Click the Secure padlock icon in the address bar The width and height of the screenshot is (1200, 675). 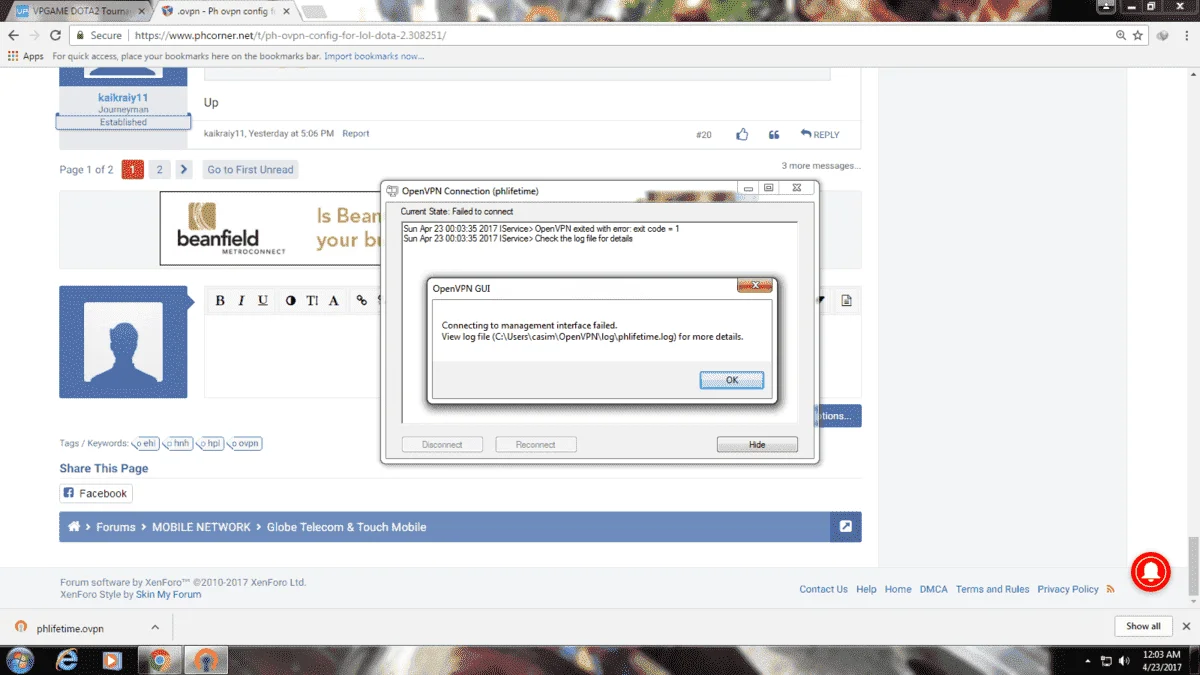(80, 35)
